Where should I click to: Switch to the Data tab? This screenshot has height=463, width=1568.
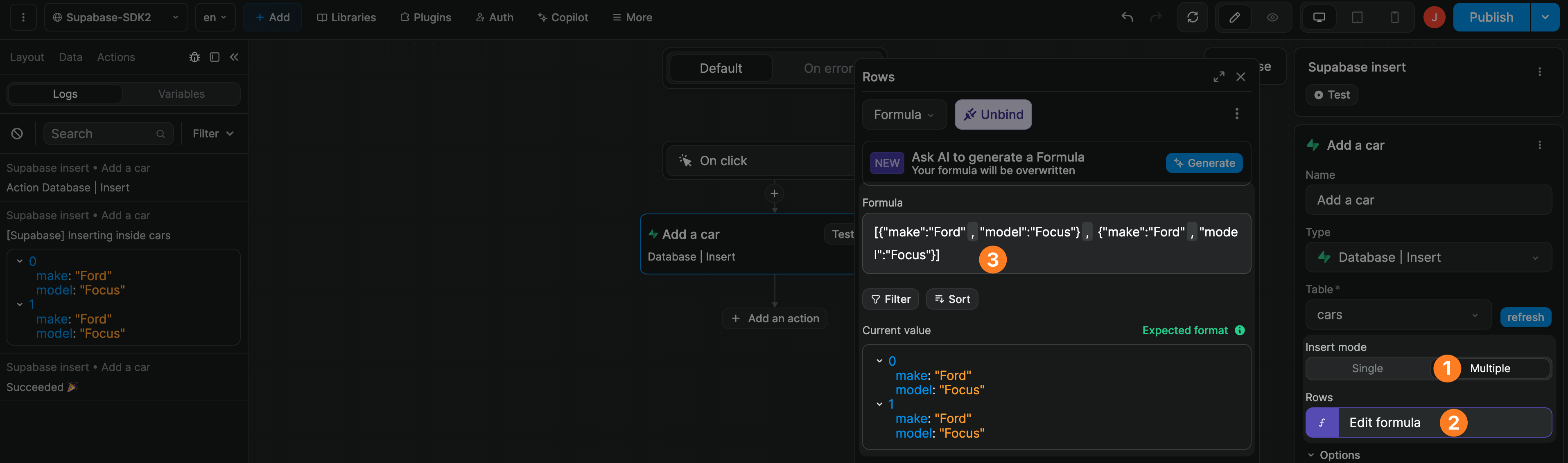pos(70,56)
